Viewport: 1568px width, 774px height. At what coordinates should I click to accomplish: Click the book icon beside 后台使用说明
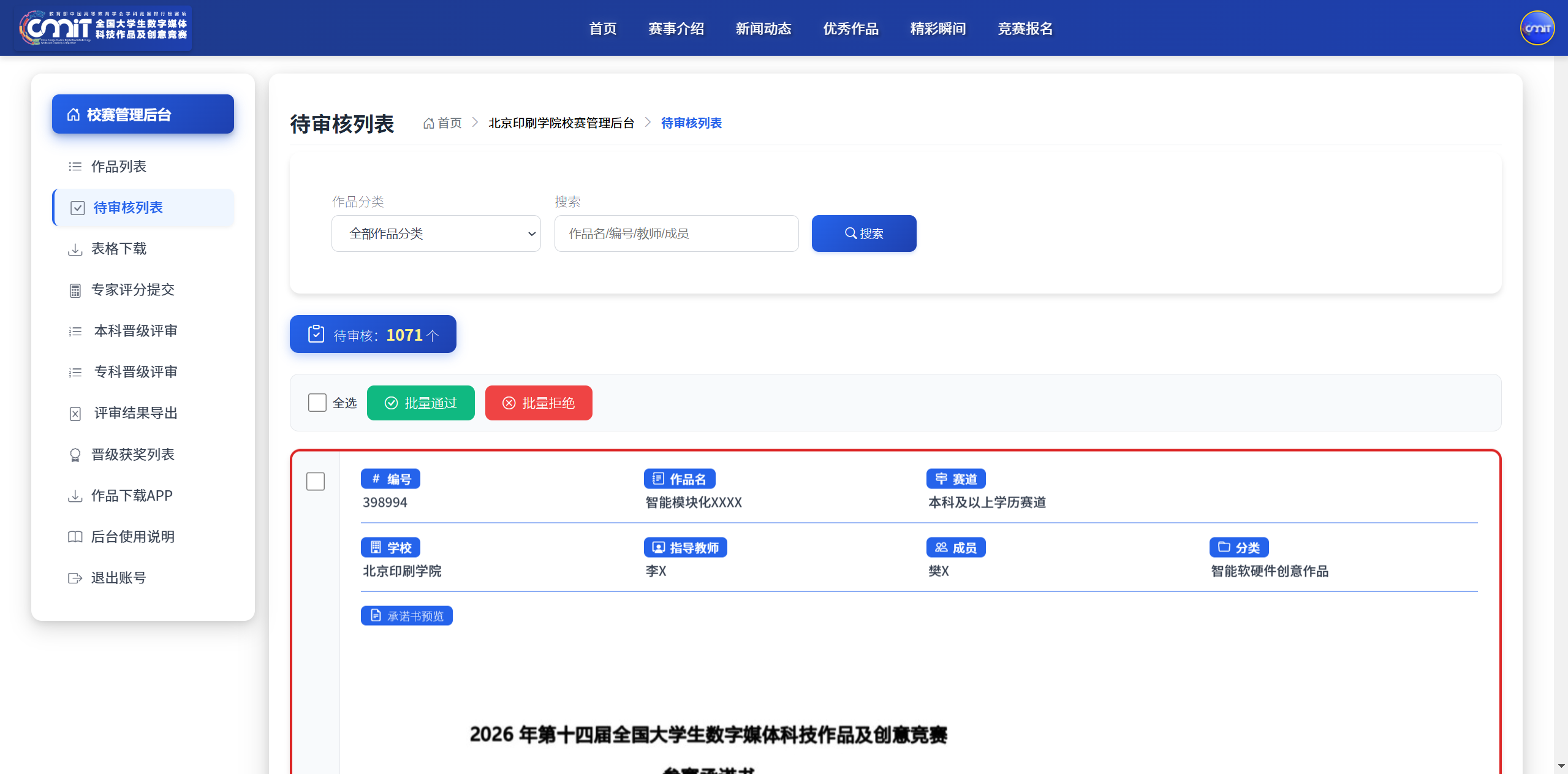[x=75, y=537]
